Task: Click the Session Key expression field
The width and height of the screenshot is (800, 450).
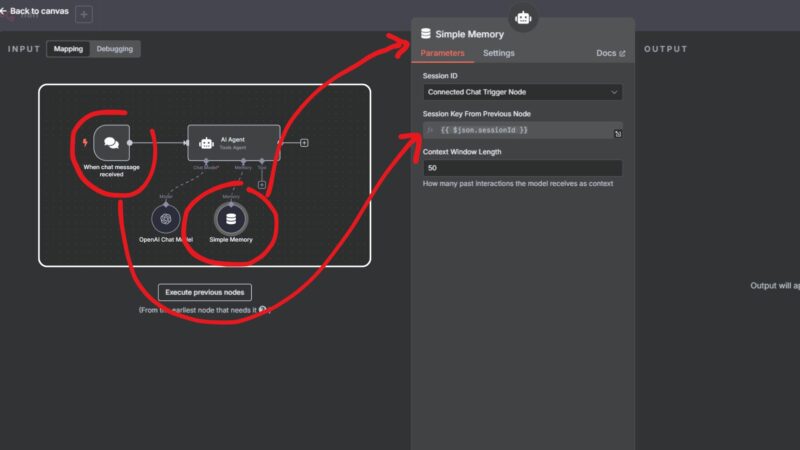Action: 522,130
